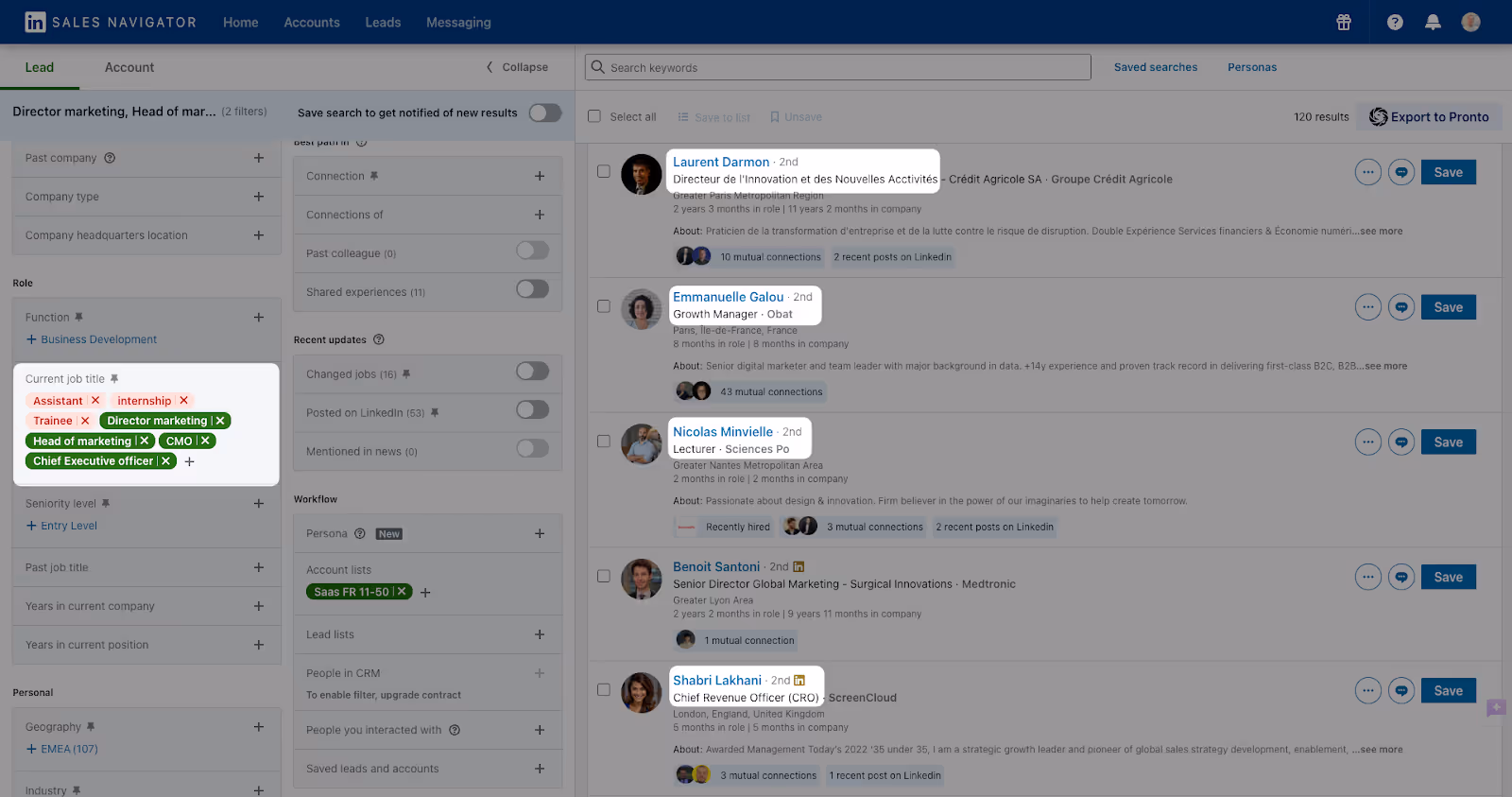Expand the Seniority level filter
The height and width of the screenshot is (797, 1512).
[x=259, y=504]
